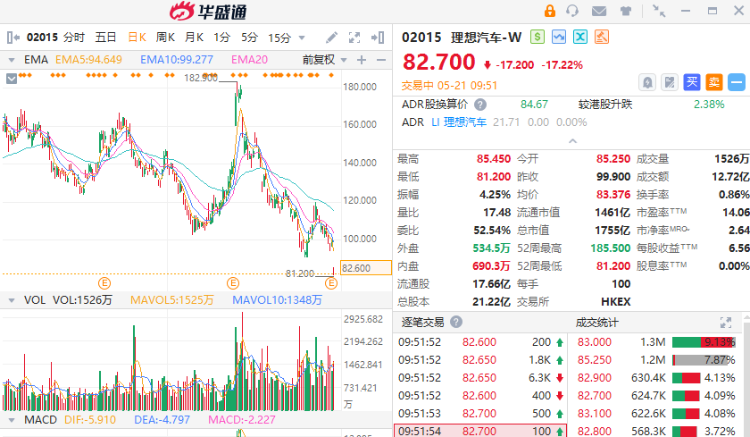Click the 逐笔交易 section title
750x437 pixels.
click(x=422, y=322)
